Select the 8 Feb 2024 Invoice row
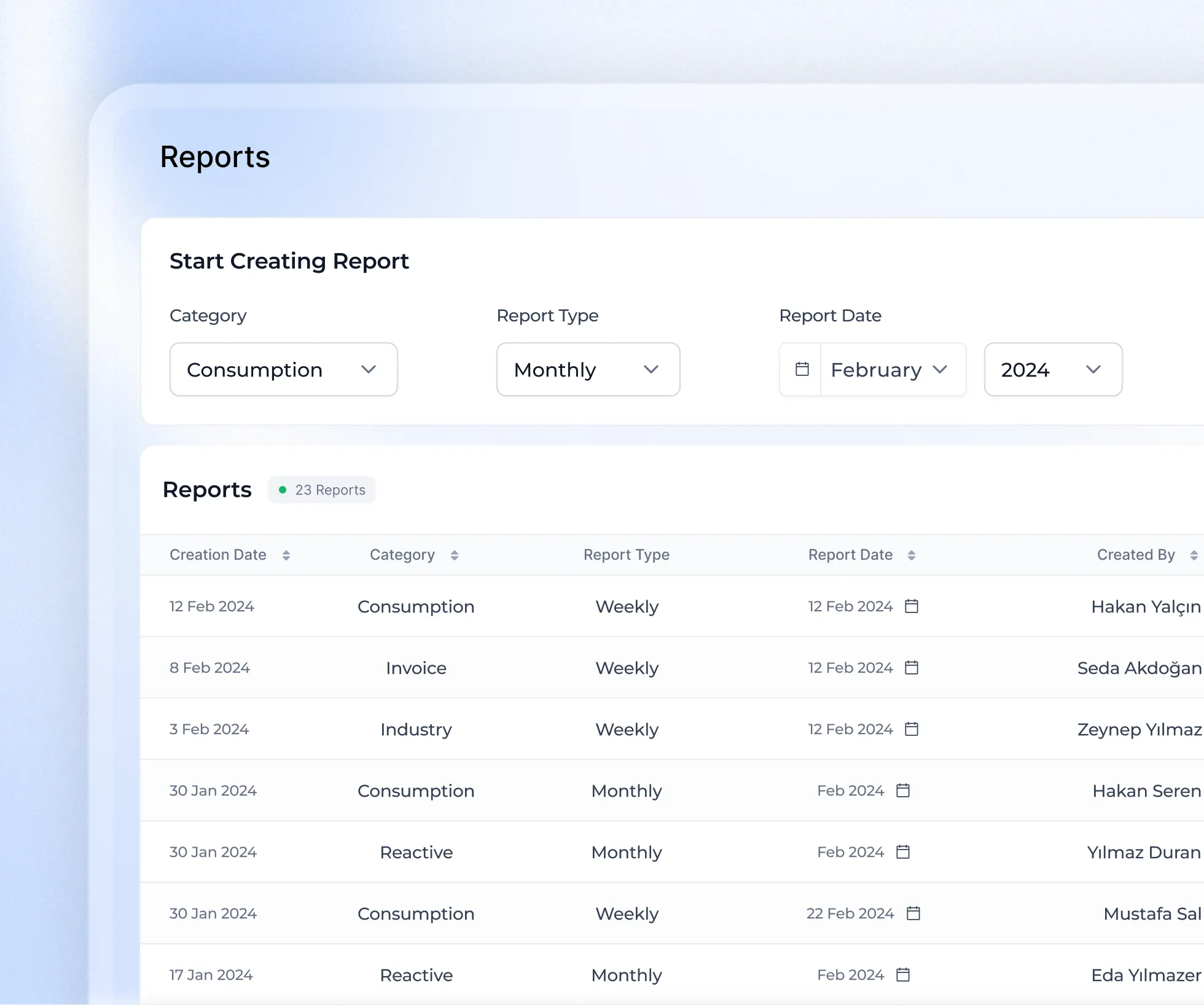This screenshot has height=1005, width=1204. click(x=416, y=668)
